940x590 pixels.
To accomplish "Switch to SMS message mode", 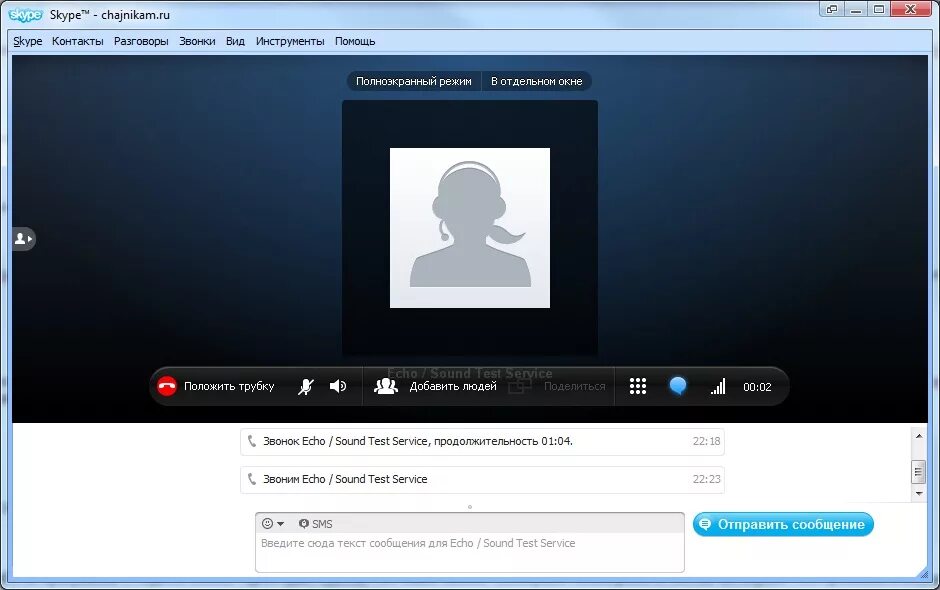I will coord(315,523).
